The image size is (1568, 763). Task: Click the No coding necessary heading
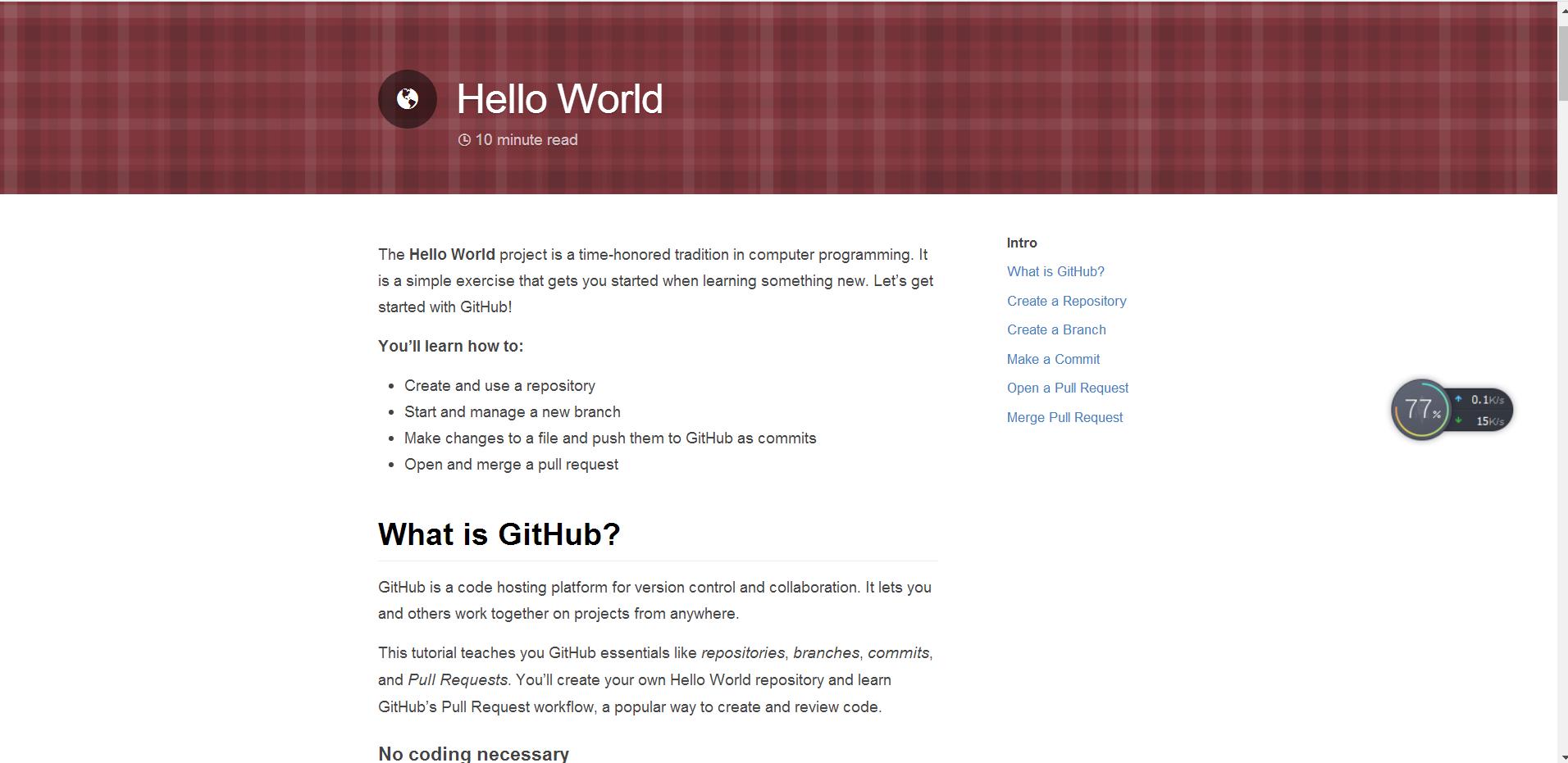[473, 754]
